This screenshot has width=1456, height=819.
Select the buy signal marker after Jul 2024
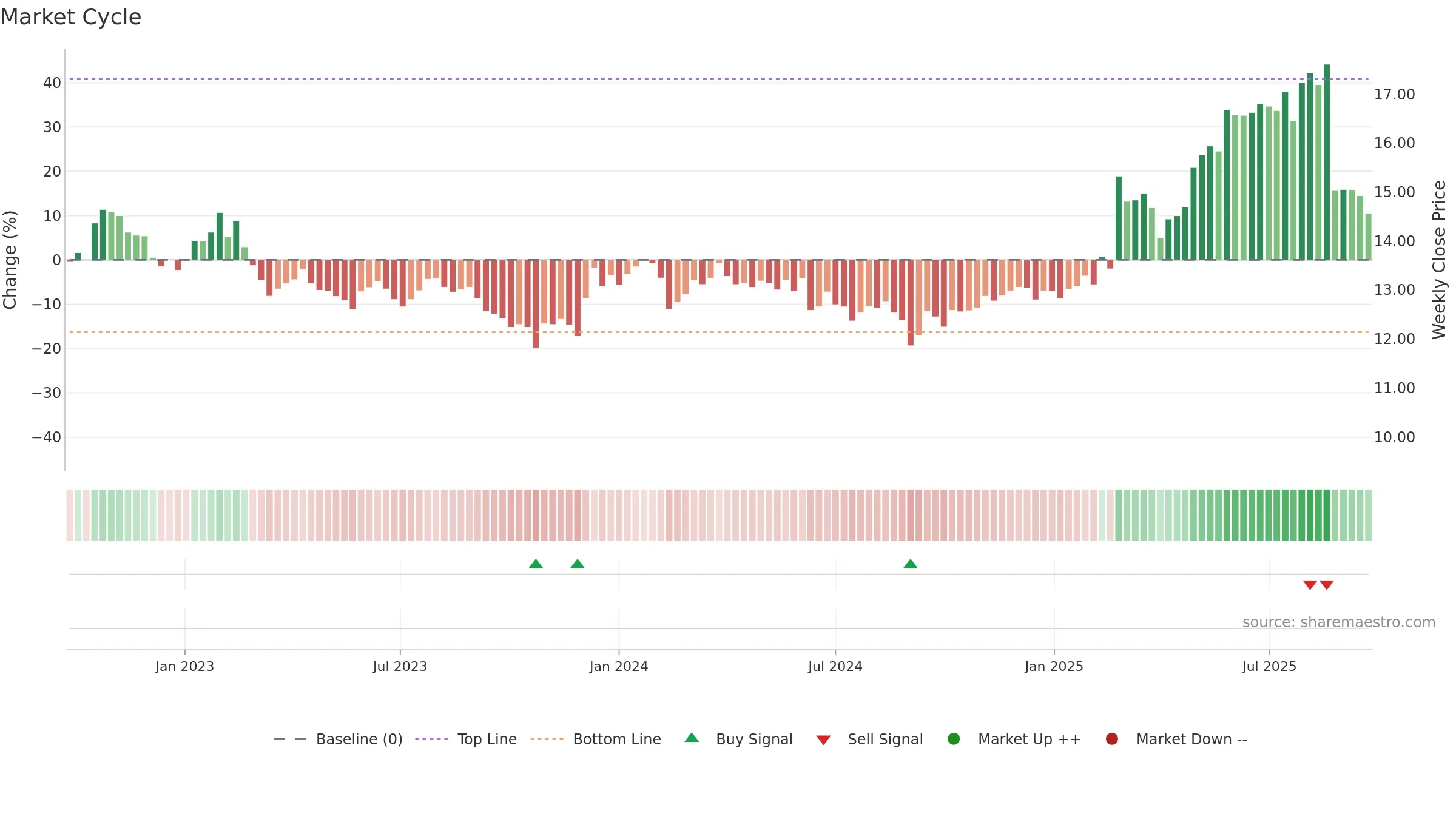click(911, 564)
